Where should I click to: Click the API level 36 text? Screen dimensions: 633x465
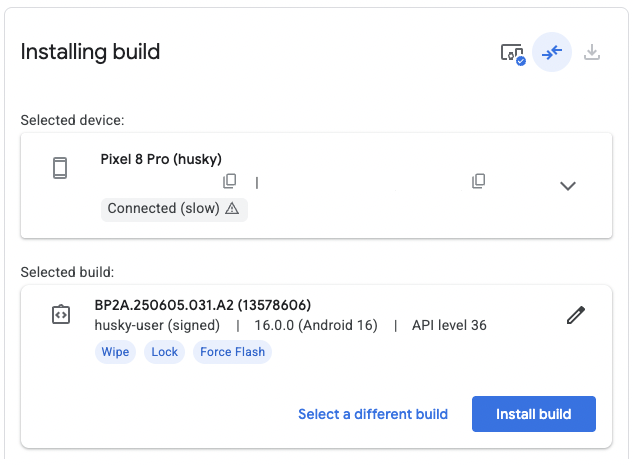[449, 325]
